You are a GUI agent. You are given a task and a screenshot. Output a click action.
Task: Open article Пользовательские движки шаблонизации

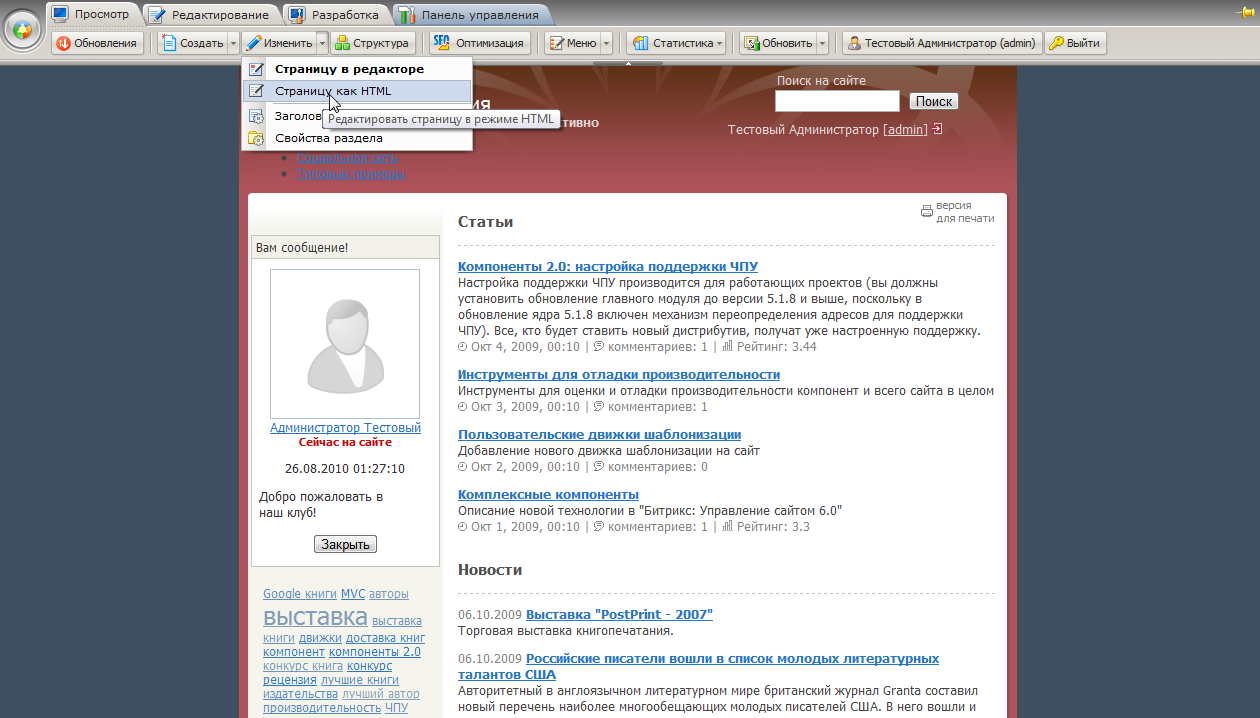point(599,434)
